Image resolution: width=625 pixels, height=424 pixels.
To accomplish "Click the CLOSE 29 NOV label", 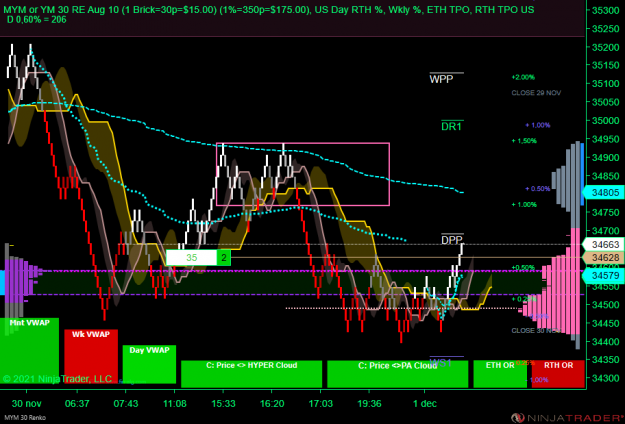I will coord(536,92).
